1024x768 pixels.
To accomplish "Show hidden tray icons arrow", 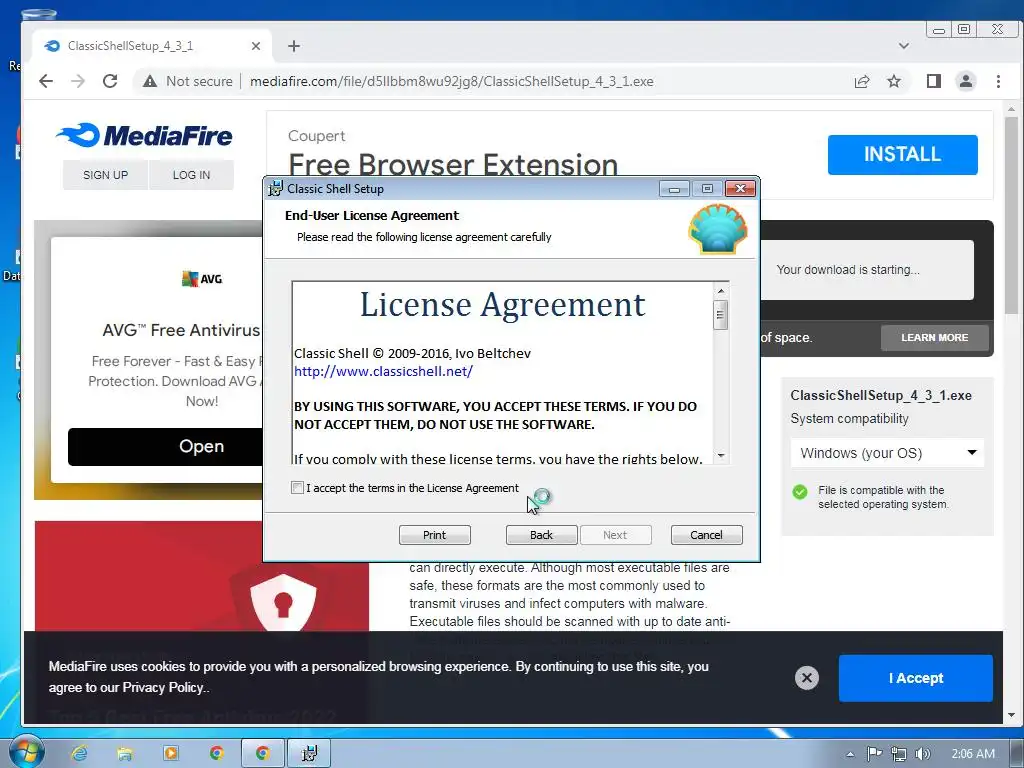I will click(x=850, y=754).
